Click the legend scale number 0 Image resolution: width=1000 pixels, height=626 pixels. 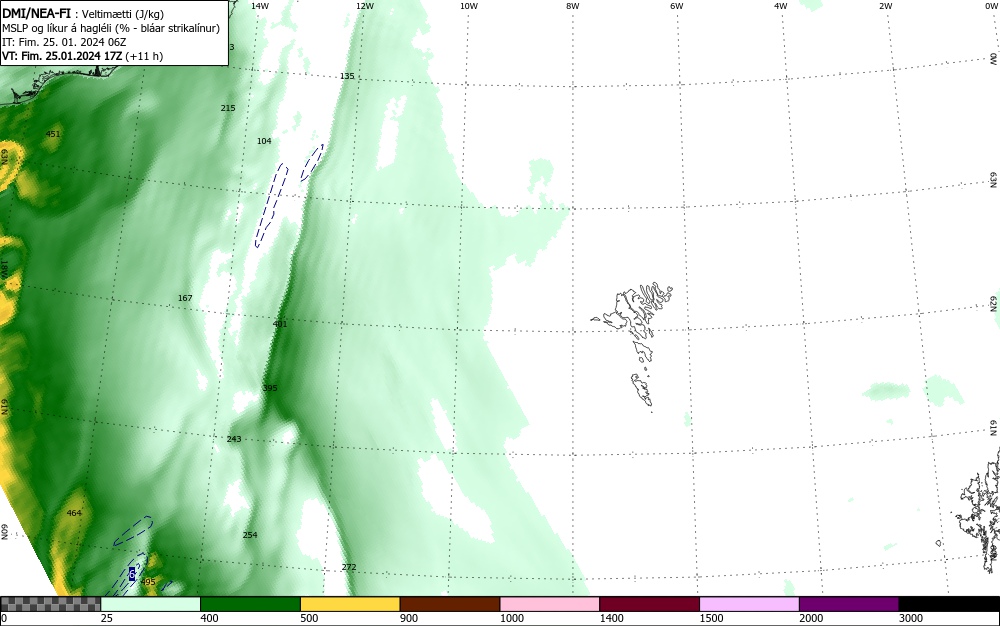coord(4,618)
